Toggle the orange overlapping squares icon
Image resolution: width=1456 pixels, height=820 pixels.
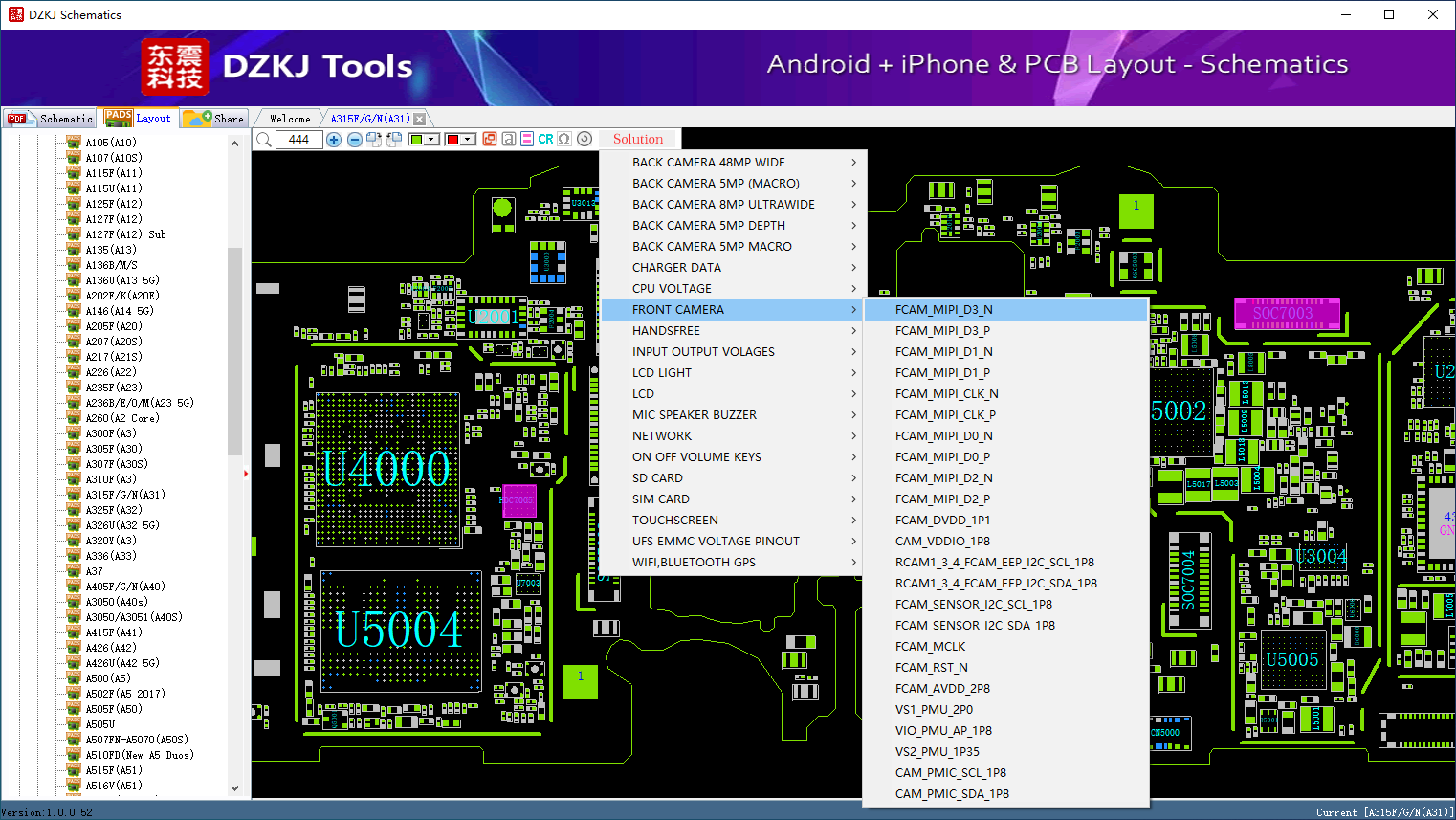490,140
